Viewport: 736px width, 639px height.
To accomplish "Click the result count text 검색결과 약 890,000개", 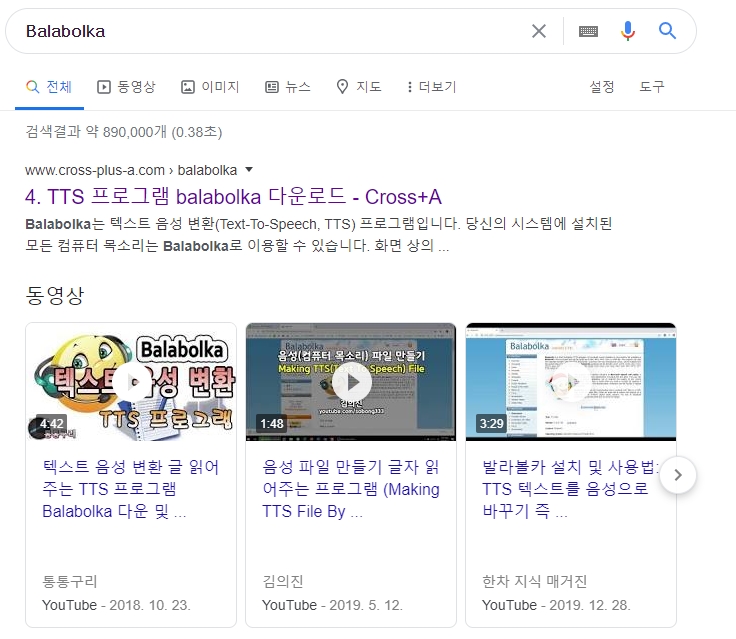I will point(123,132).
